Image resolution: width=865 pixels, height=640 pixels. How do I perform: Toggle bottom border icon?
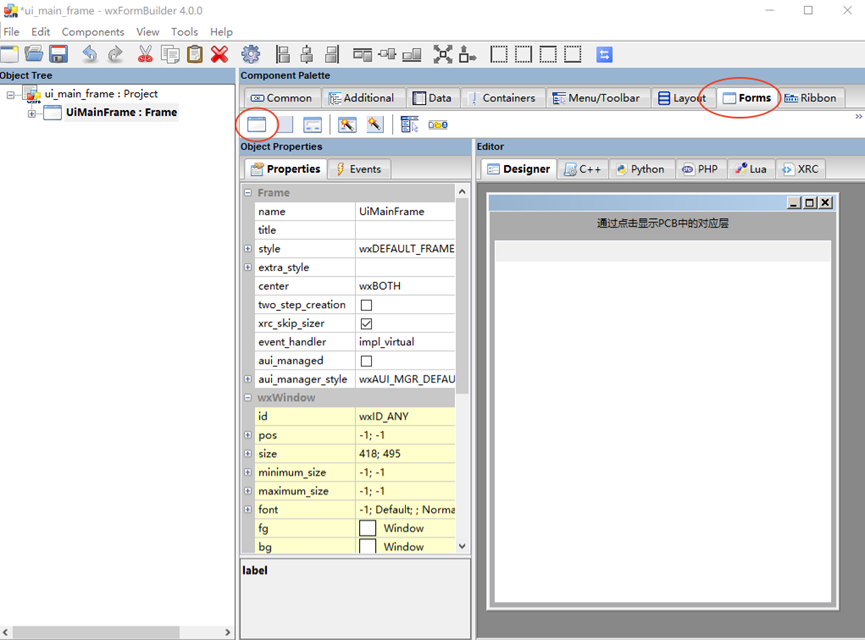pyautogui.click(x=573, y=54)
